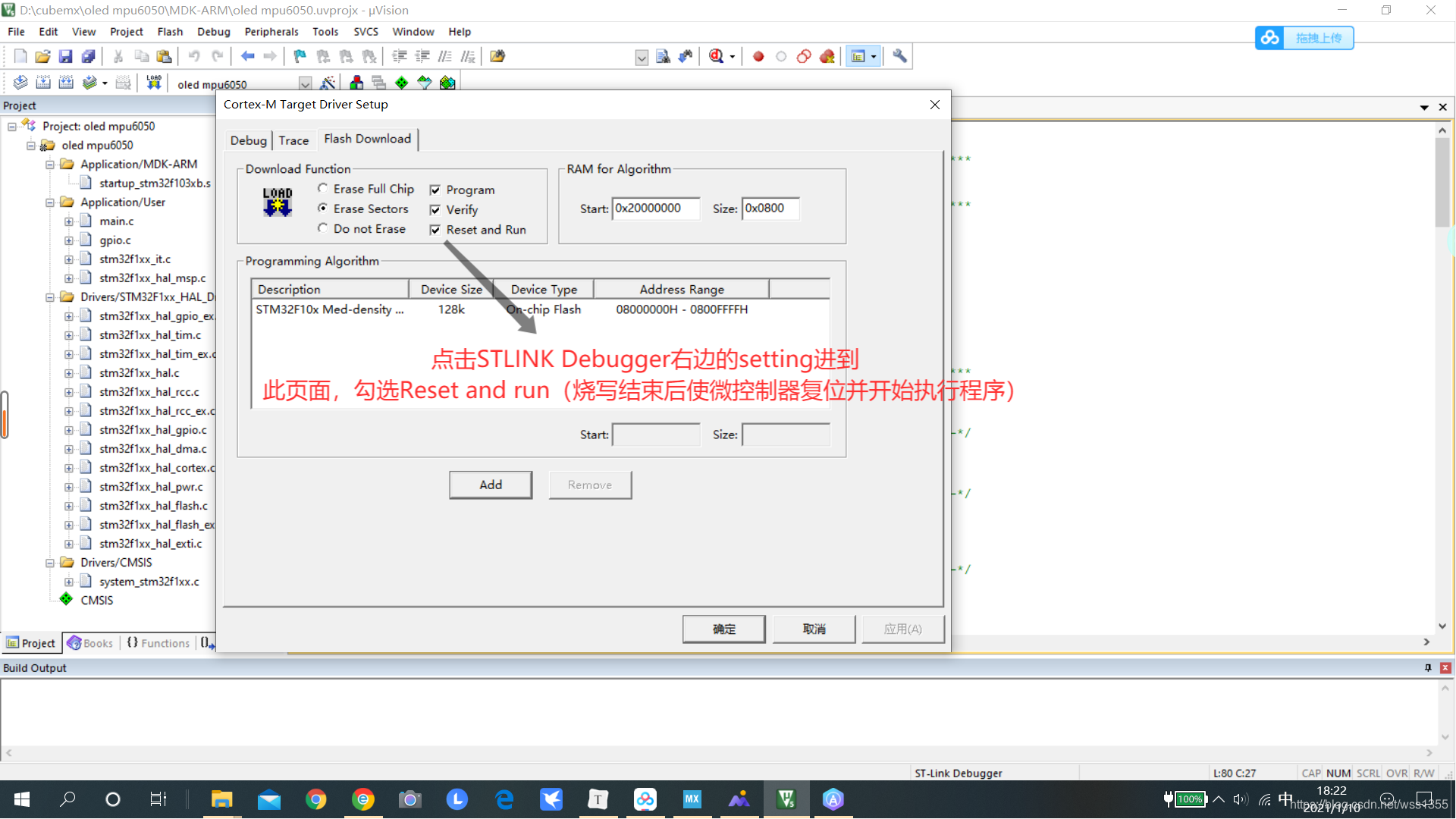Click the 取消 cancel button

pos(814,629)
